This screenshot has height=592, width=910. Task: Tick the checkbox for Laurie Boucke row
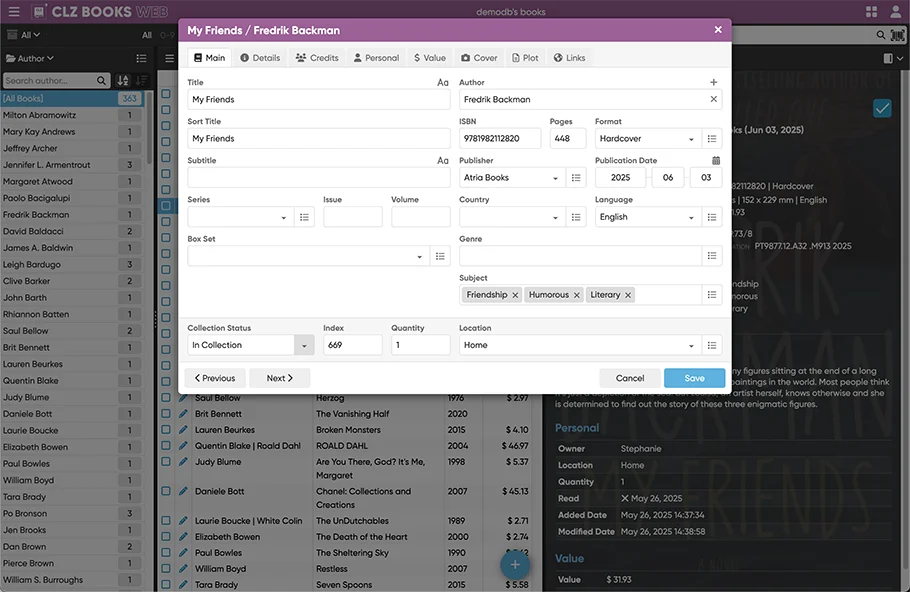pos(166,521)
